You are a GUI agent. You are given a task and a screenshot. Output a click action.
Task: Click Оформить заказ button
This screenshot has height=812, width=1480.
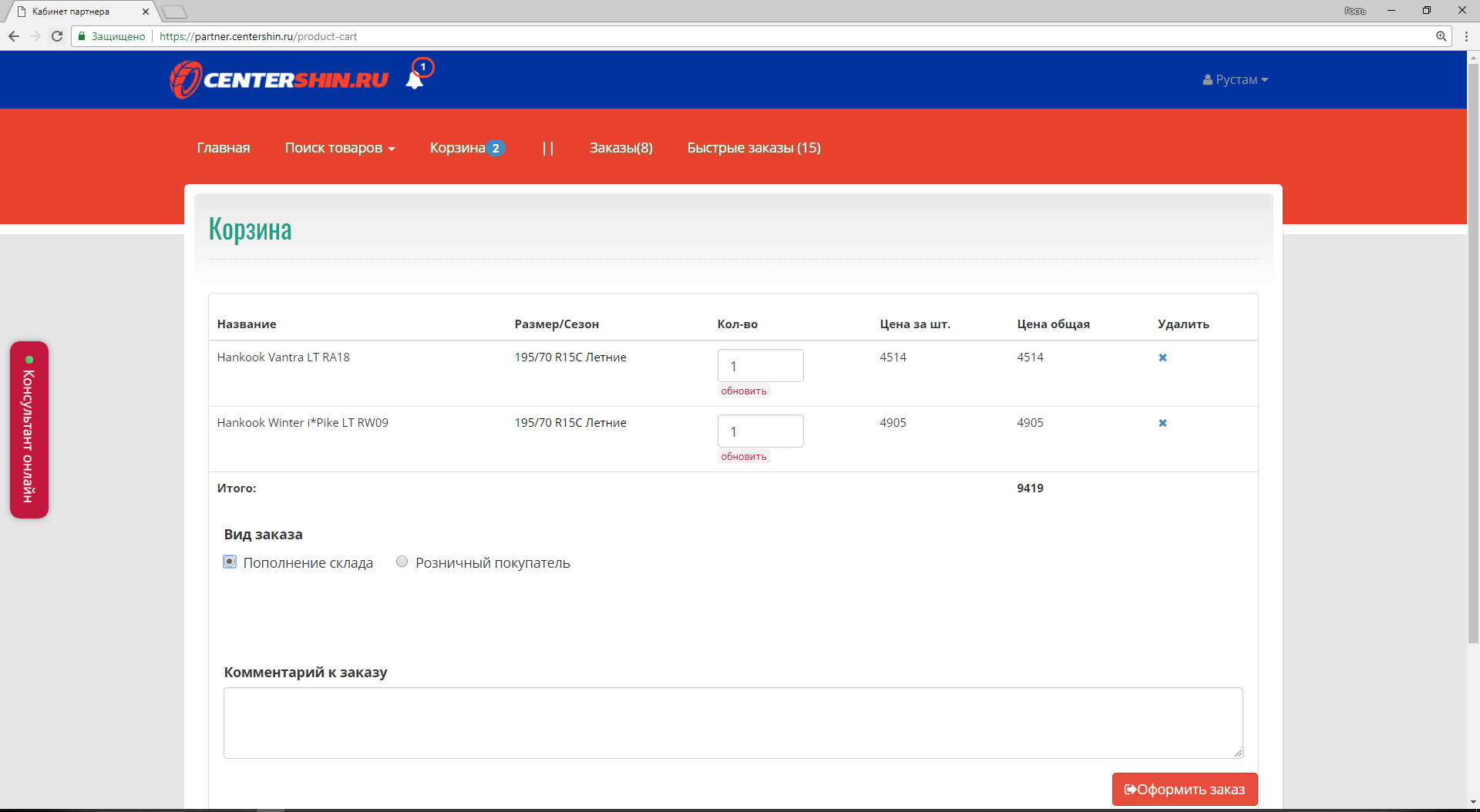tap(1185, 789)
